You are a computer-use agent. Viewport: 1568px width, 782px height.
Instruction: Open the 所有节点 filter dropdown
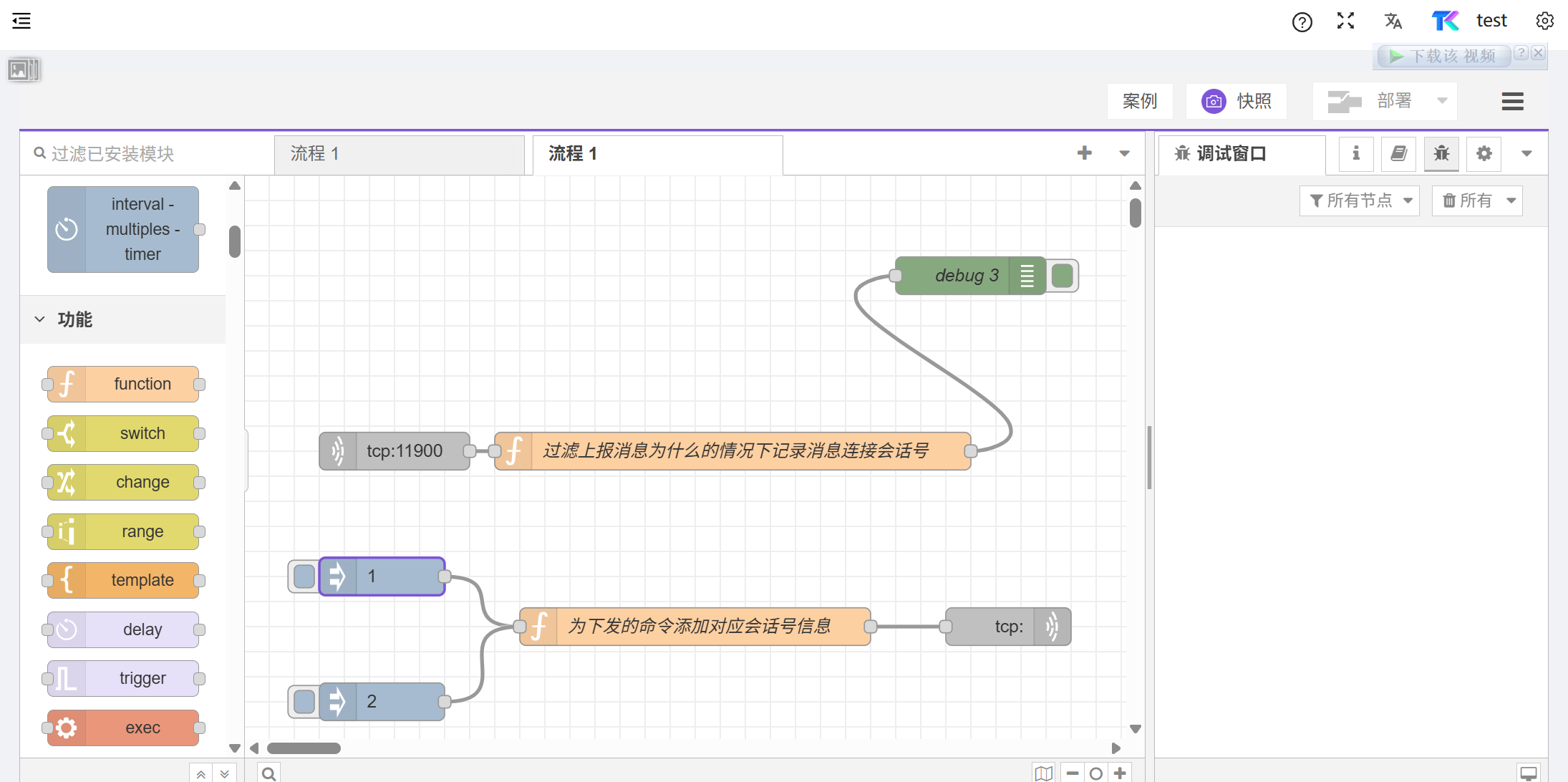tap(1359, 201)
